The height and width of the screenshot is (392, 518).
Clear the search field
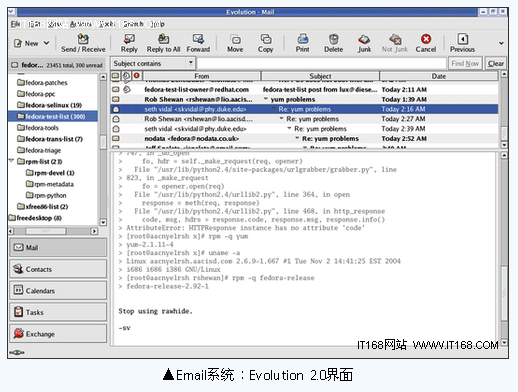coord(496,63)
